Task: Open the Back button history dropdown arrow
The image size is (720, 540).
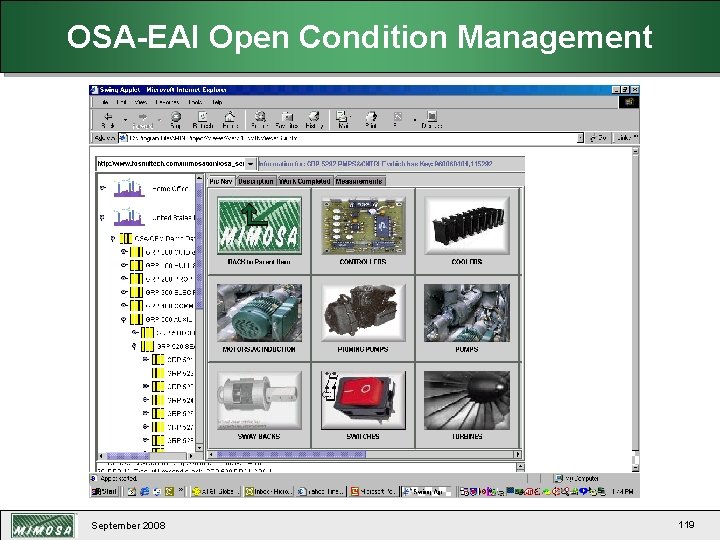Action: (125, 120)
